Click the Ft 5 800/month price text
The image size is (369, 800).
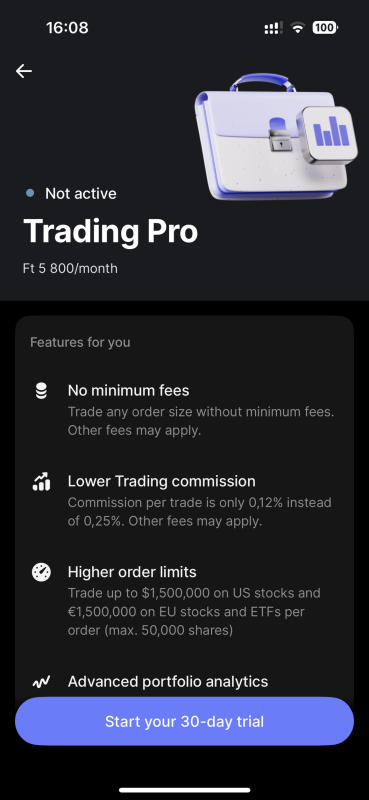(x=70, y=268)
